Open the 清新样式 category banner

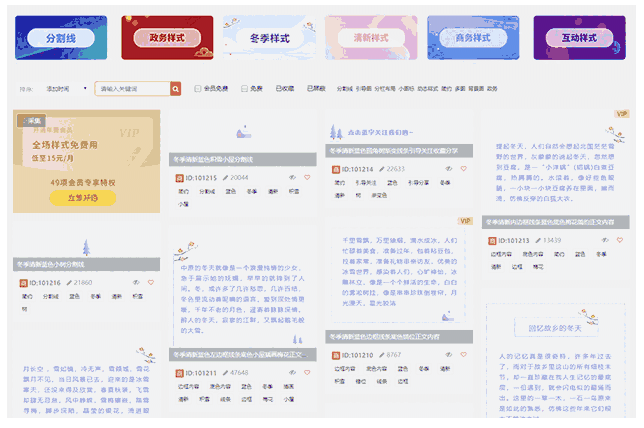pos(371,38)
